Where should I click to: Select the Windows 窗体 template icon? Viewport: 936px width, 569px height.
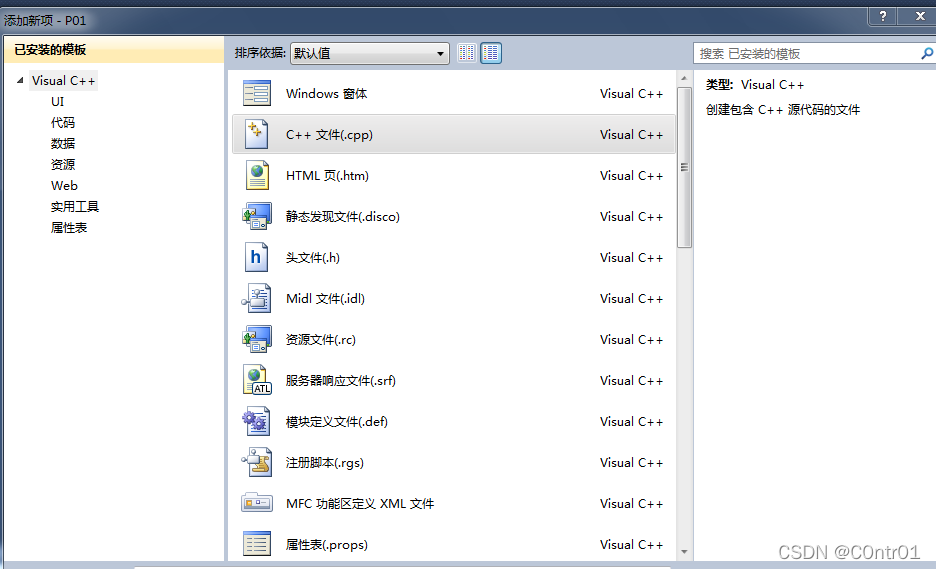[257, 94]
